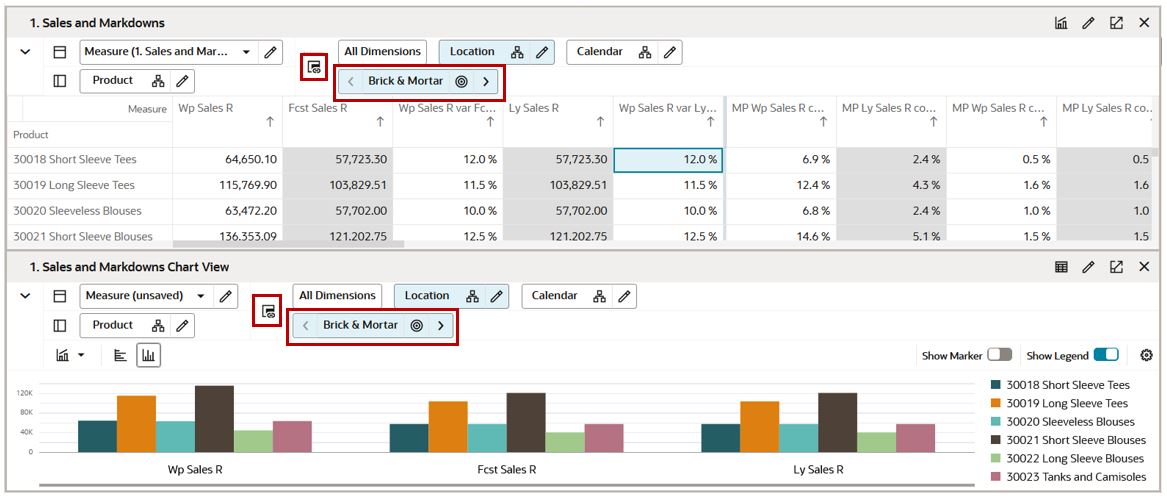Select the 30018 Short Sleeve Tees row header
The width and height of the screenshot is (1167, 498).
point(91,159)
